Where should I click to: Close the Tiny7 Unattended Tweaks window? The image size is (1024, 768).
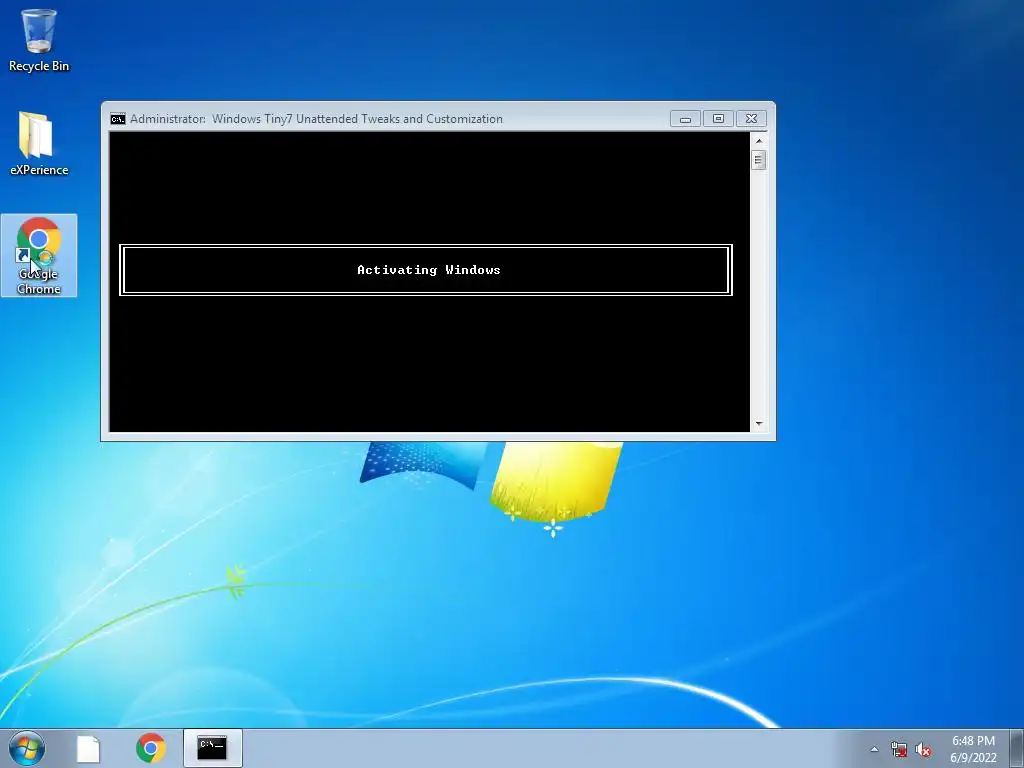[751, 119]
